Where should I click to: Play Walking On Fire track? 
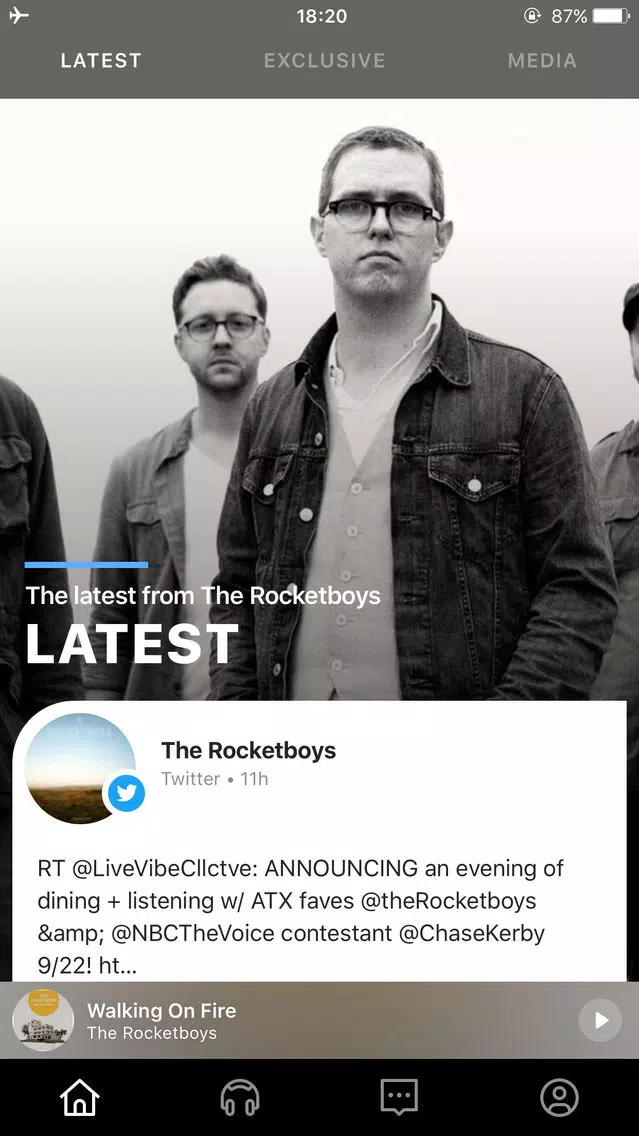(600, 1020)
